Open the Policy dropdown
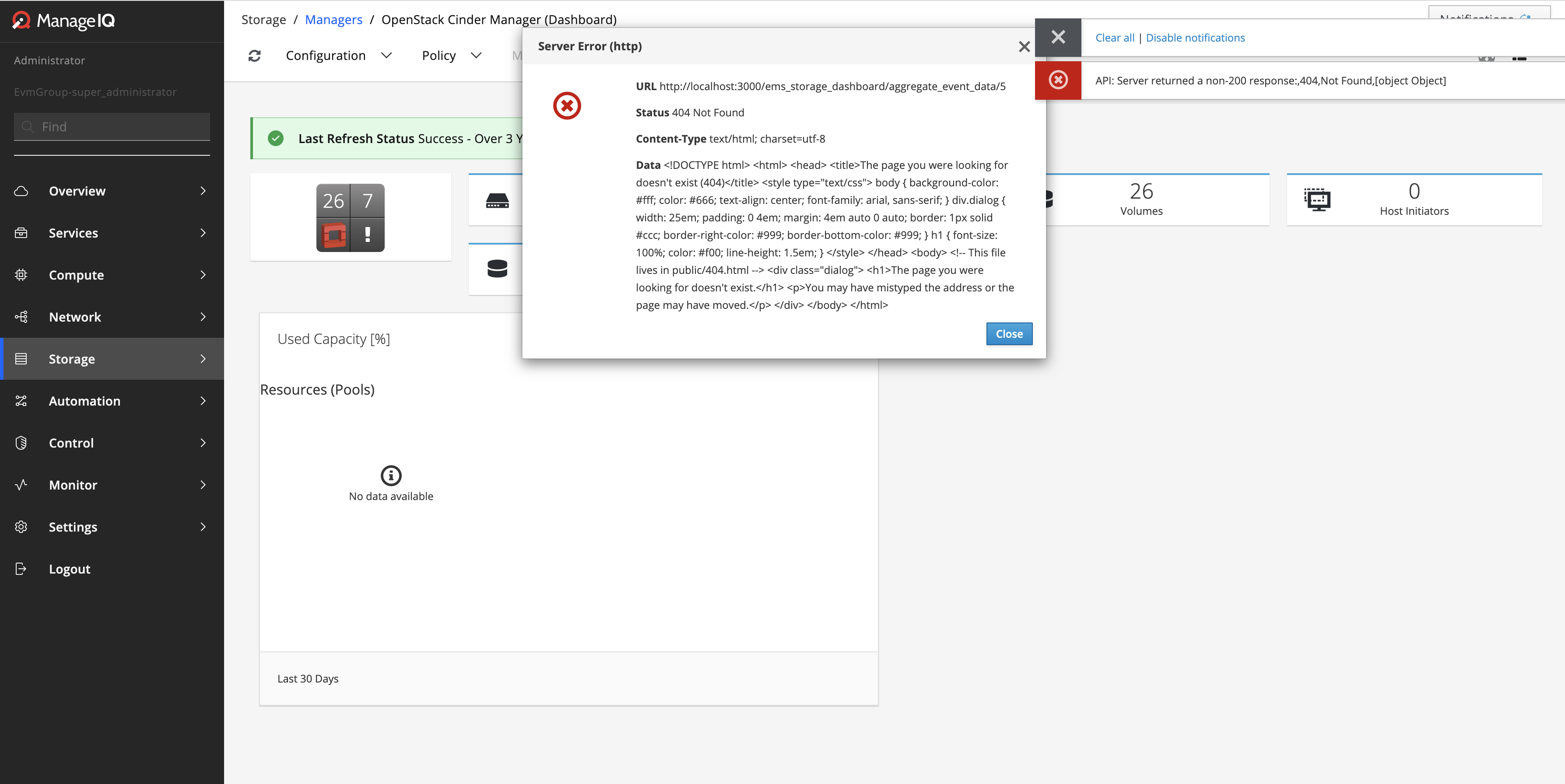 [451, 56]
